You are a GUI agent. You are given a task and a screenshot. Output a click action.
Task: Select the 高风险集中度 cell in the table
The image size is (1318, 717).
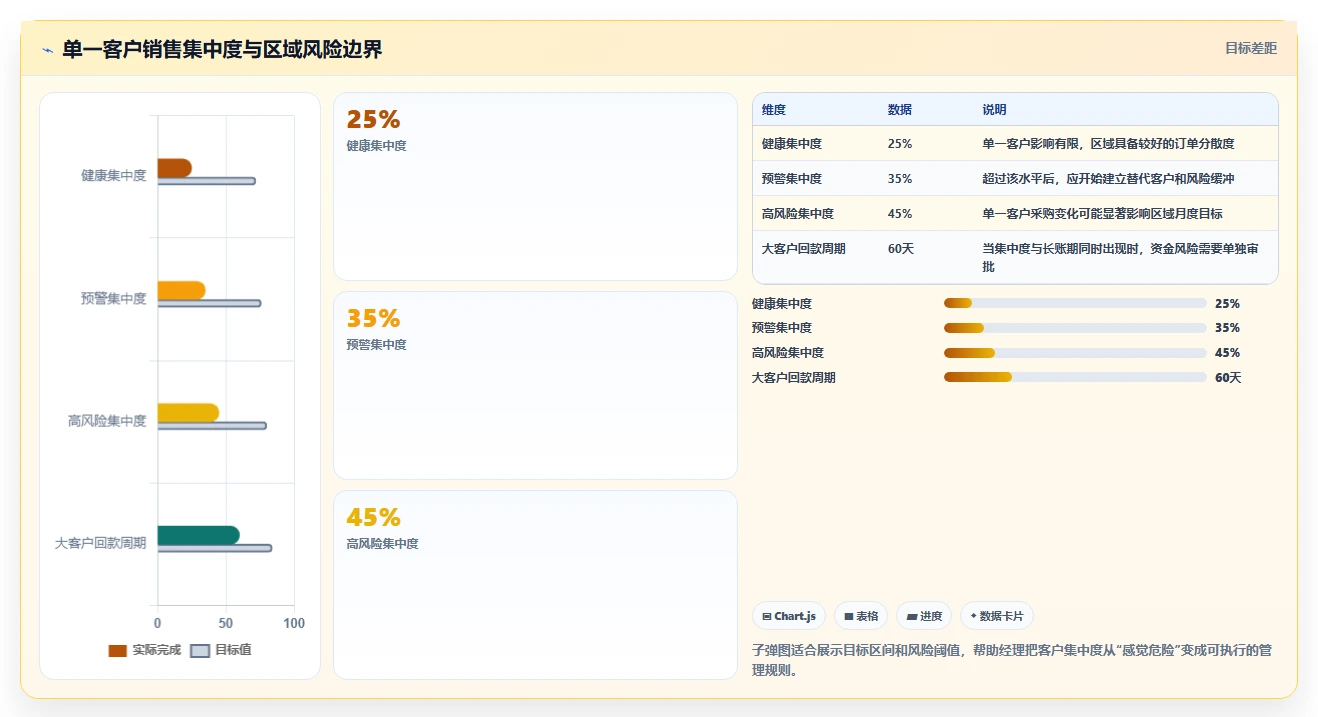(798, 214)
